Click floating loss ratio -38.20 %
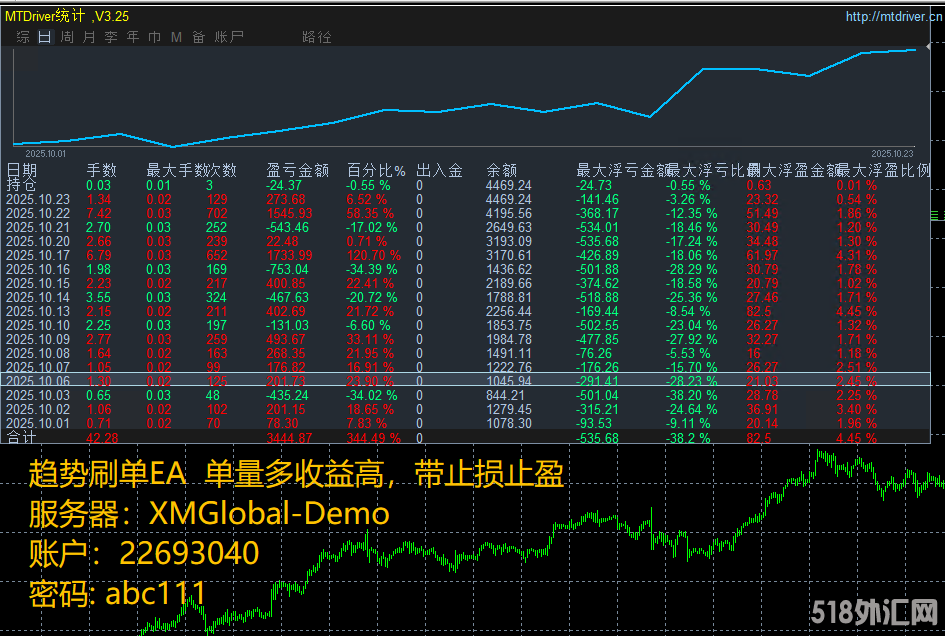The height and width of the screenshot is (636, 945). [x=691, y=395]
